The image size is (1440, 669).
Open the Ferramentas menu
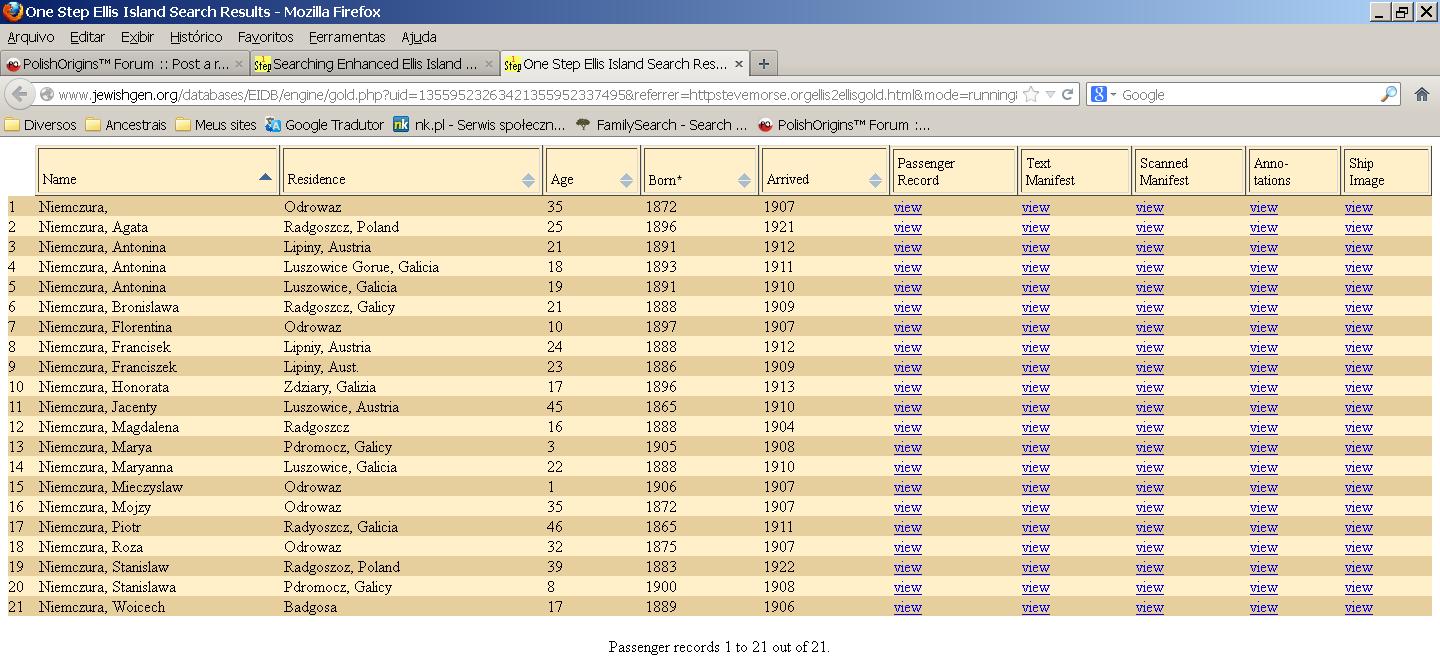[347, 37]
